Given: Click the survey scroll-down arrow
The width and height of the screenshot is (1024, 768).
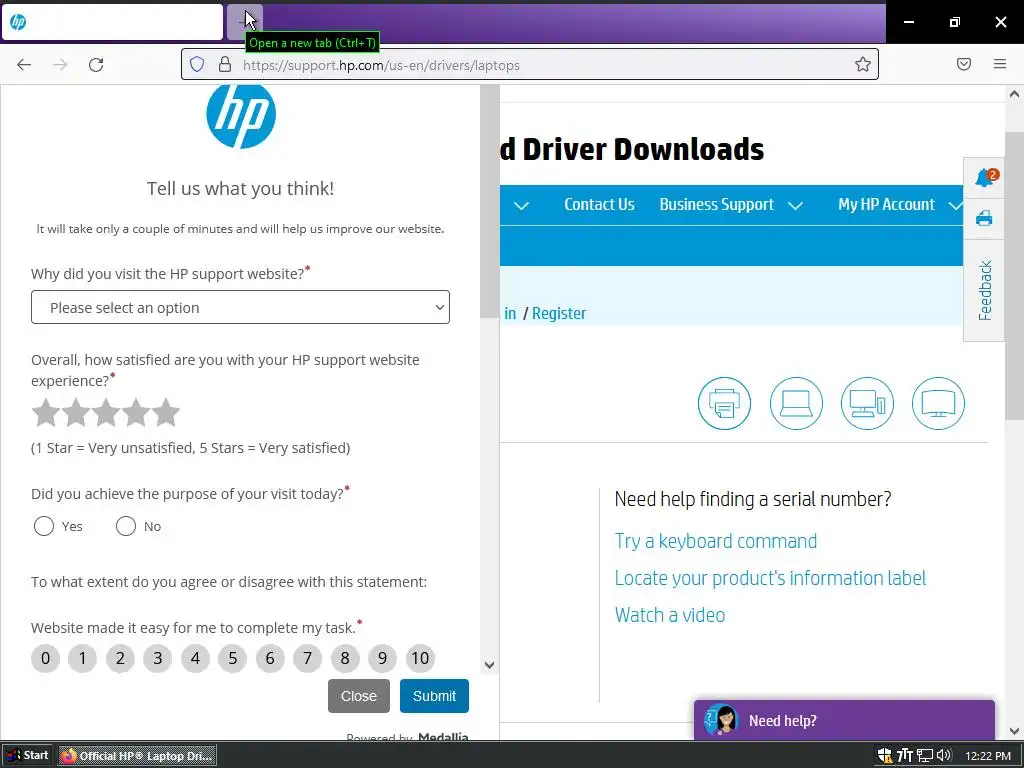Looking at the screenshot, I should click(489, 665).
